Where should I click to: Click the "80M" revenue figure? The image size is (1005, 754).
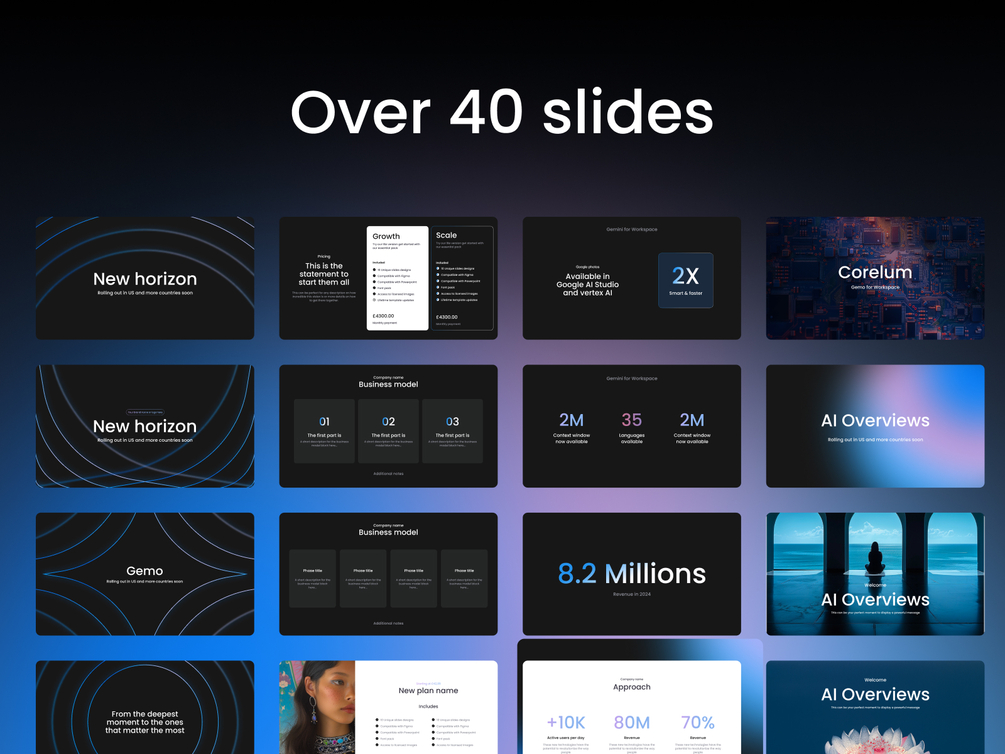pos(632,723)
